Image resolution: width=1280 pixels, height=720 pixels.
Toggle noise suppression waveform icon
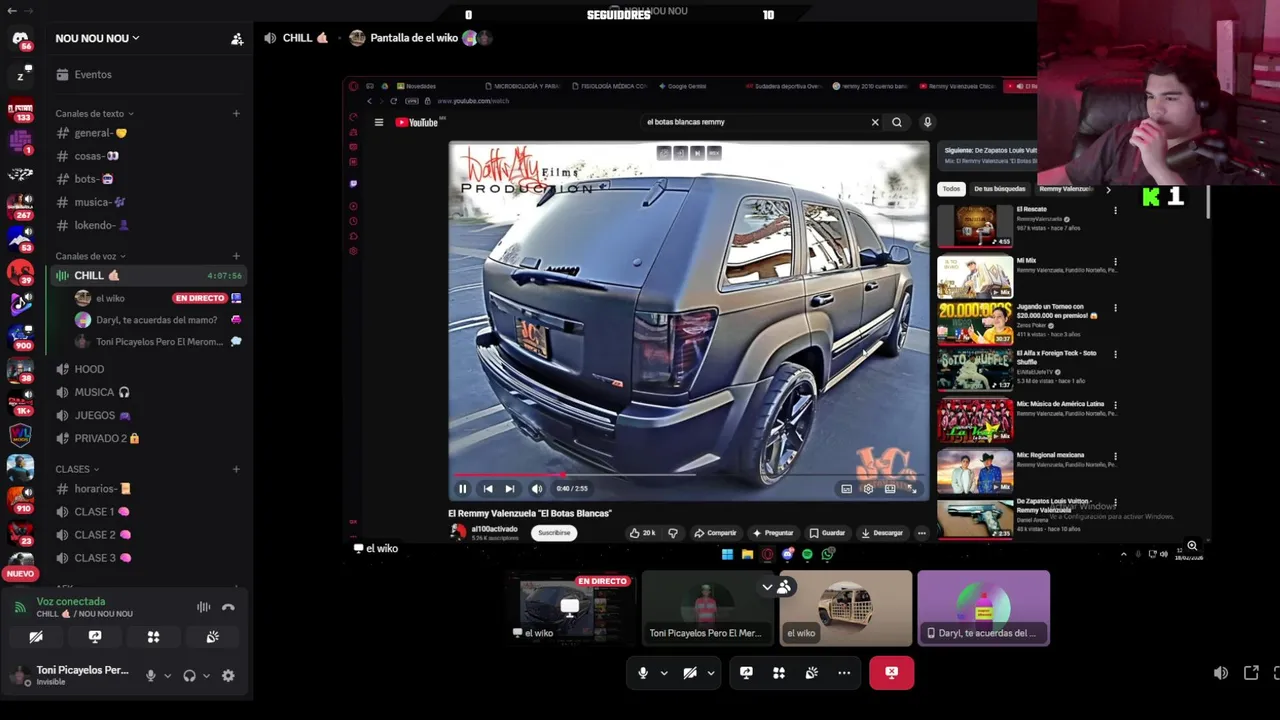pos(203,607)
